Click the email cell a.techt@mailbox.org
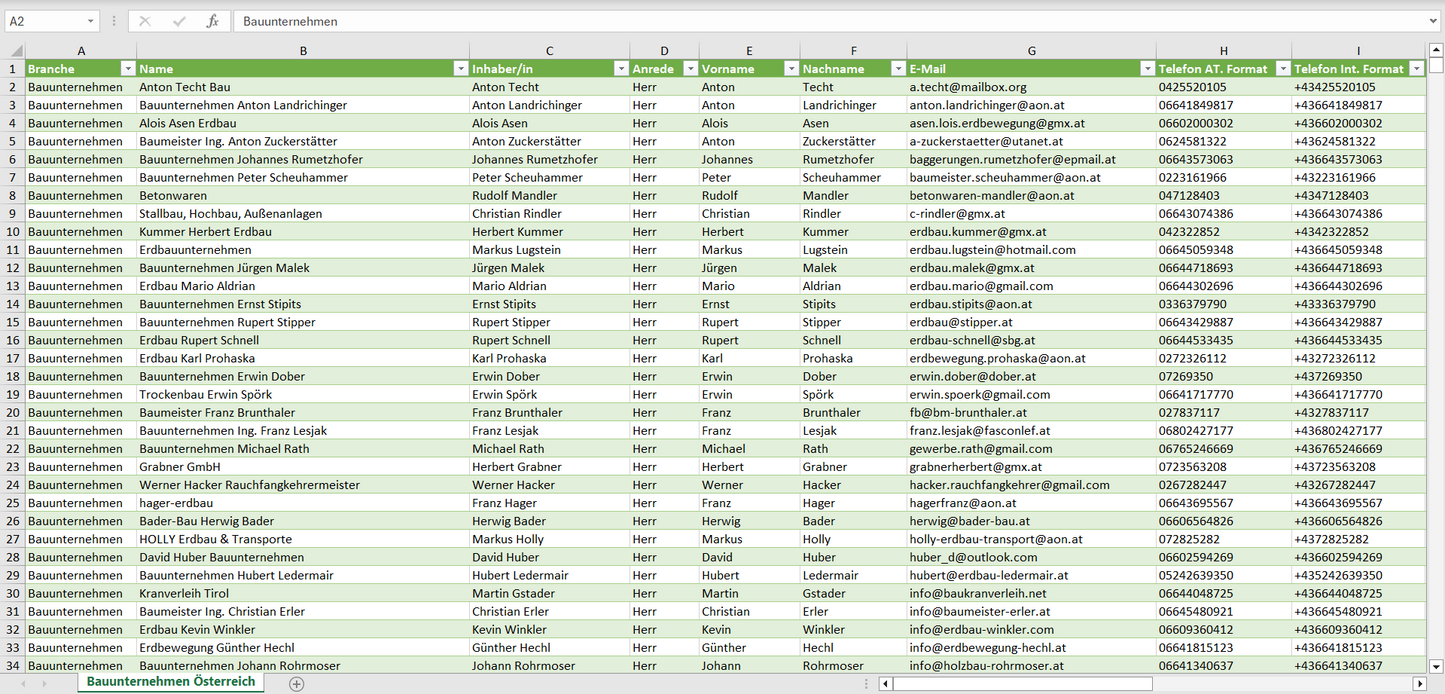 click(x=967, y=87)
